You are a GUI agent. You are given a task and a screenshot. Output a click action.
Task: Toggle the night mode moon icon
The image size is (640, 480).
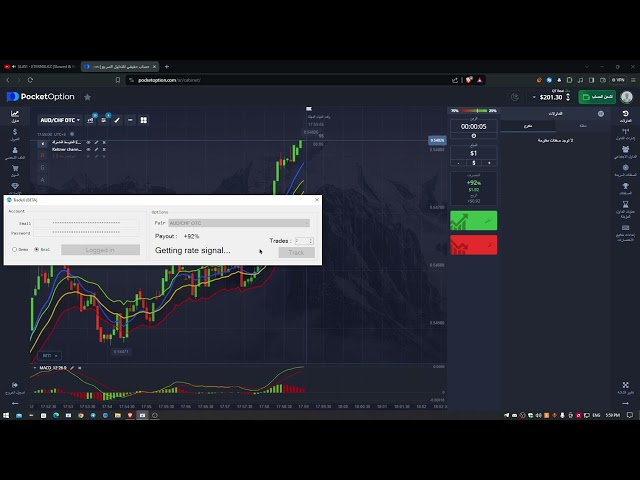point(515,97)
